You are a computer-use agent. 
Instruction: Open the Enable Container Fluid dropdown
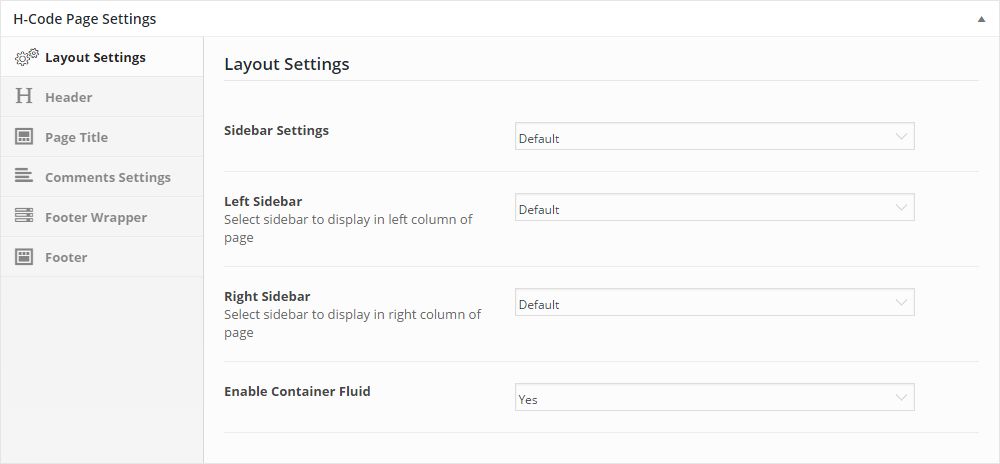[x=714, y=397]
